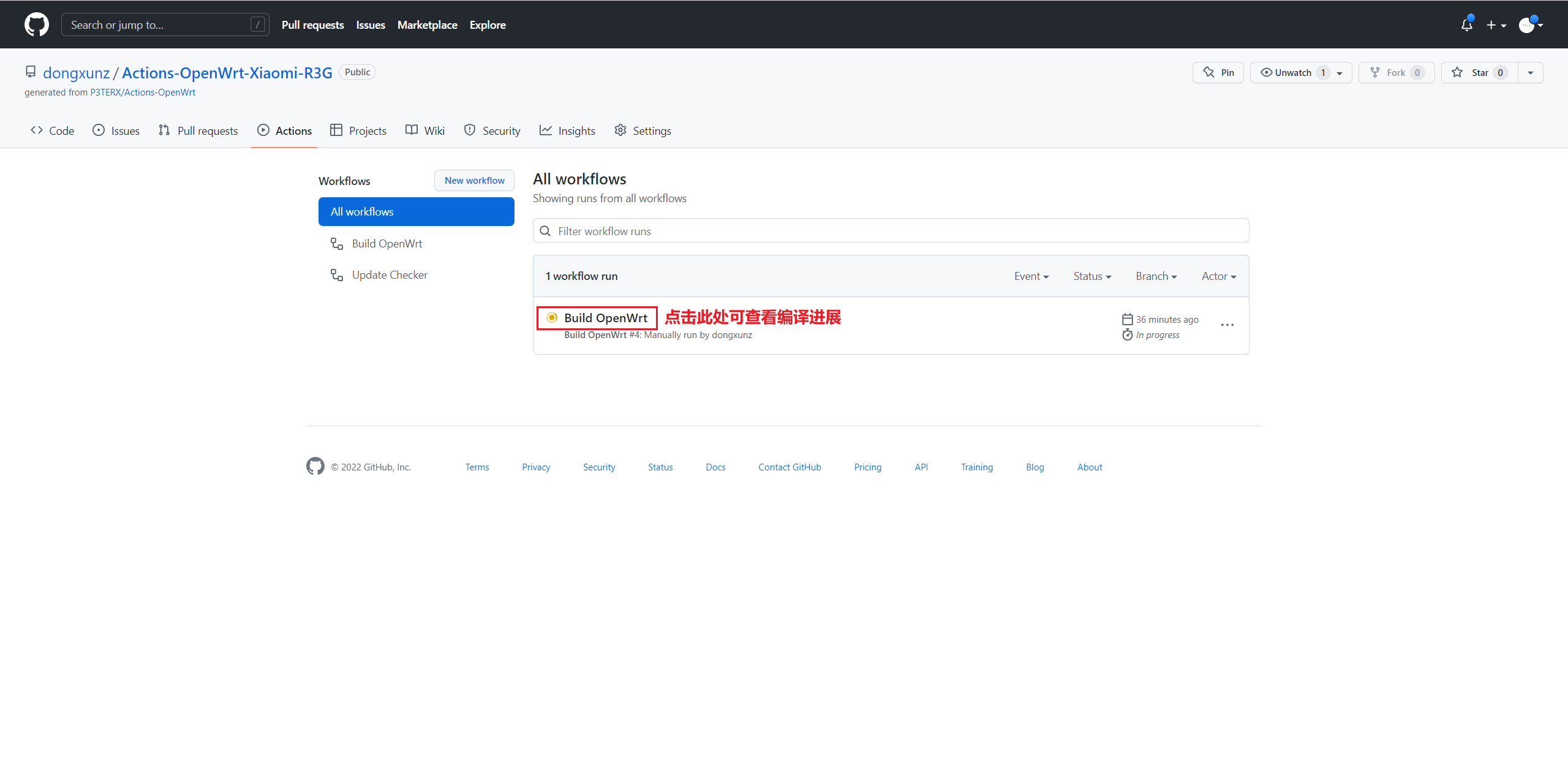Viewport: 1568px width, 773px height.
Task: Open the P3TERX/Actions-OpenWrt template link
Action: 143,92
